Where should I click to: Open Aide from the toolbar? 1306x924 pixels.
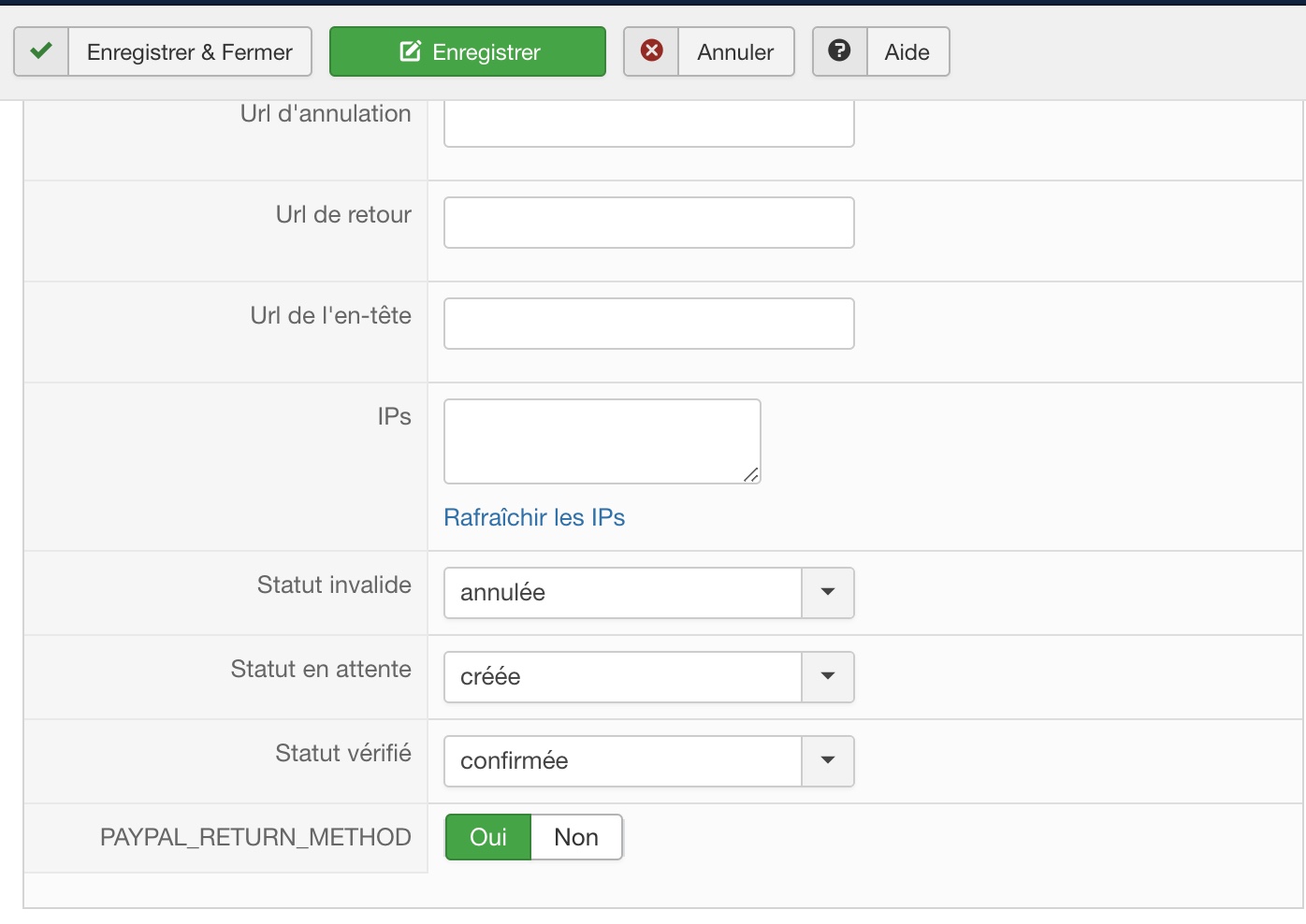(x=907, y=51)
